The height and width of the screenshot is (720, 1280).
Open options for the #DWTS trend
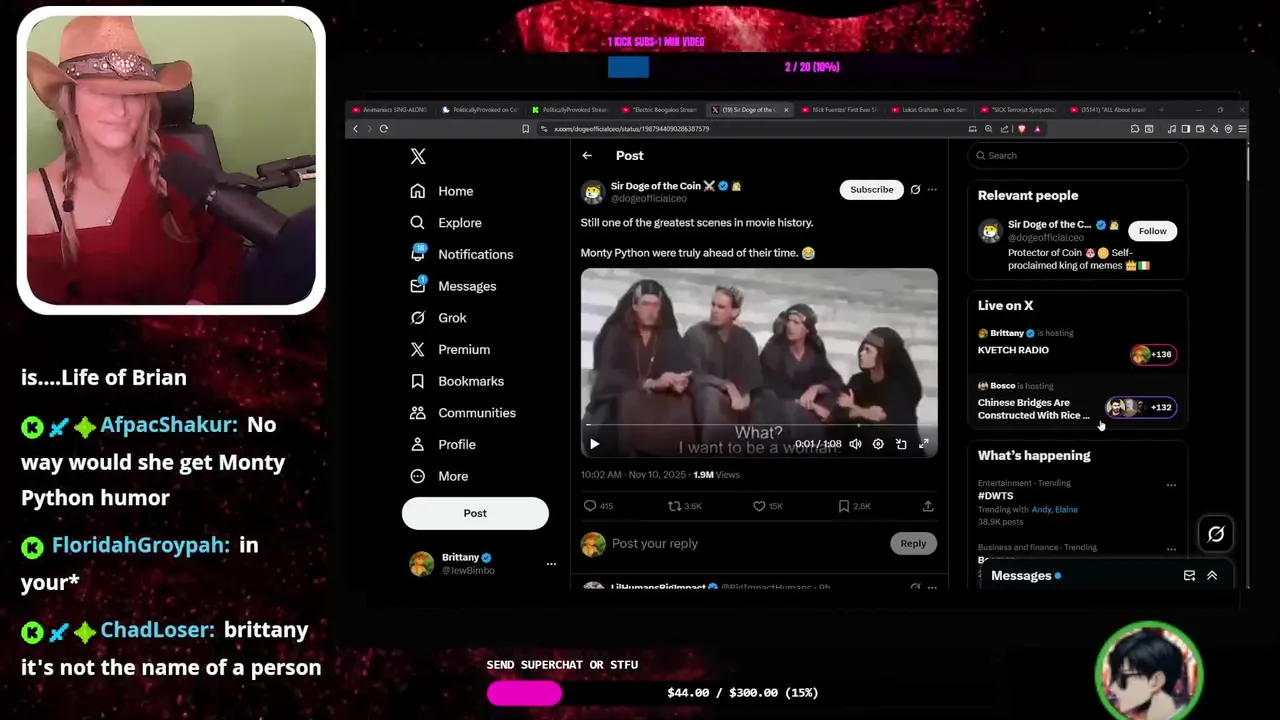[x=1171, y=485]
